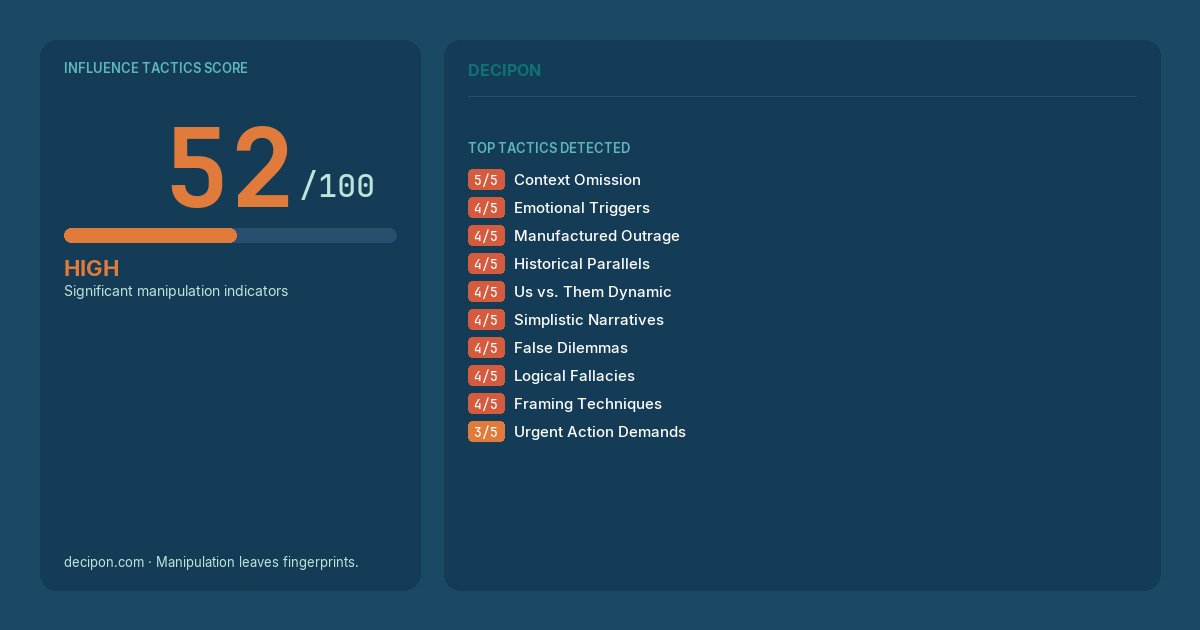
Task: Click the large 52 score number
Action: tap(230, 168)
